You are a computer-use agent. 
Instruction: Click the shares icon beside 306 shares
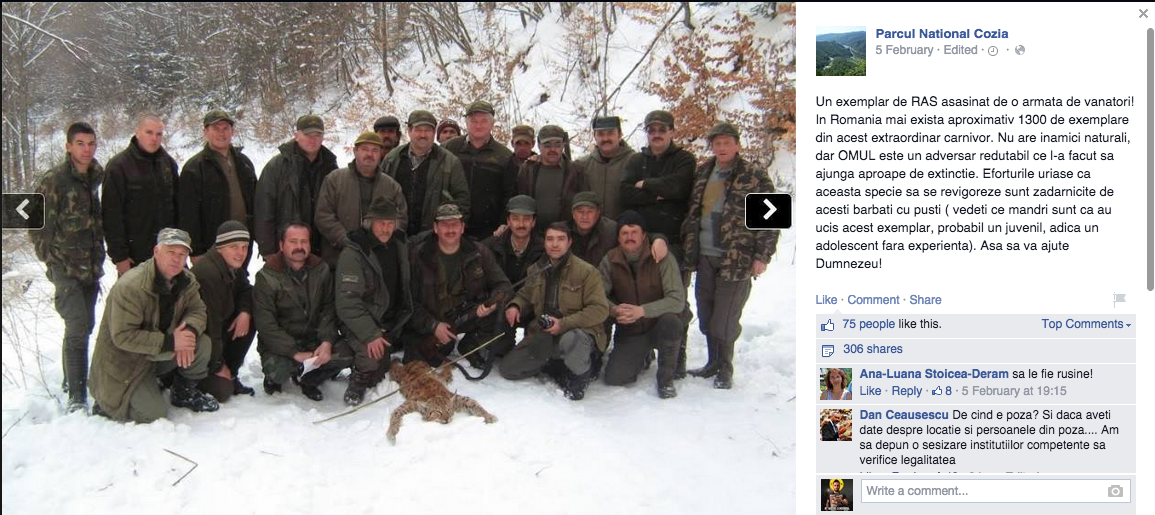click(828, 350)
